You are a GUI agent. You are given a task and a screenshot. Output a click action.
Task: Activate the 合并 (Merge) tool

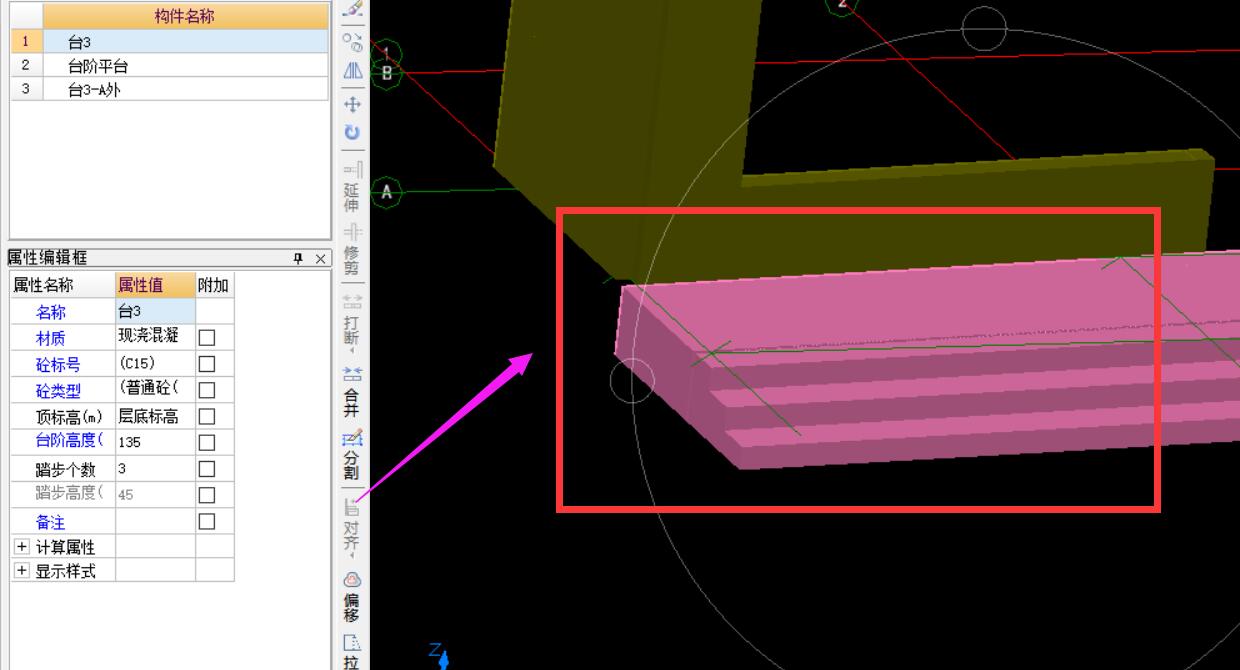(x=352, y=392)
